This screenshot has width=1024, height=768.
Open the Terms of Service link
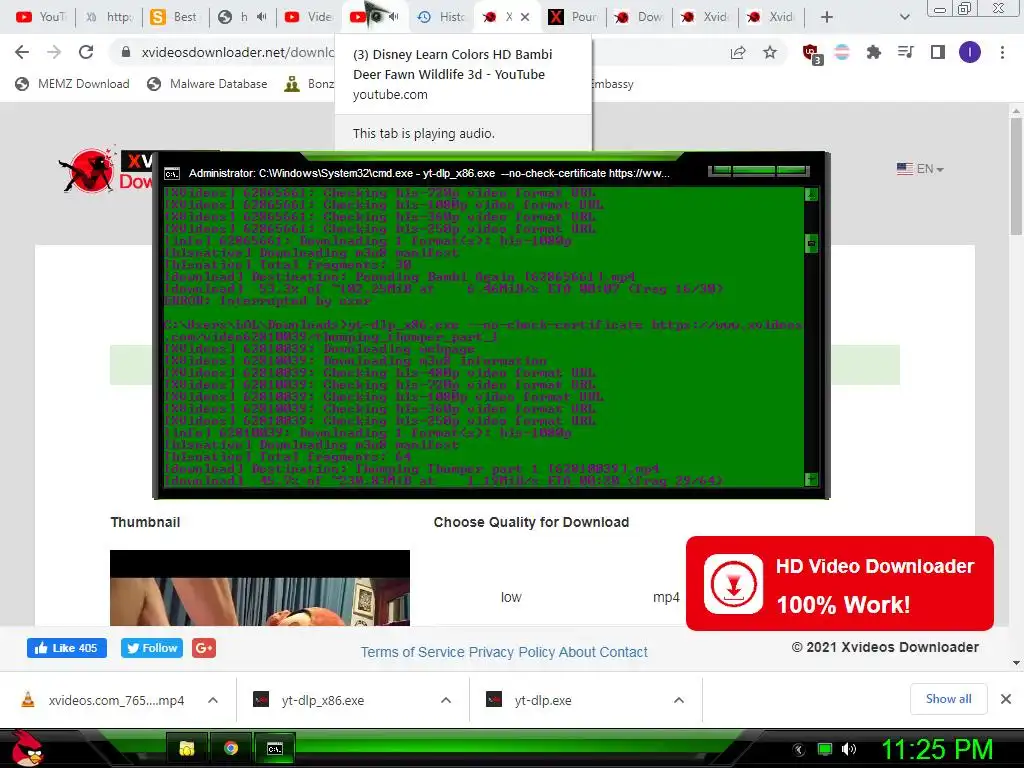tap(413, 652)
